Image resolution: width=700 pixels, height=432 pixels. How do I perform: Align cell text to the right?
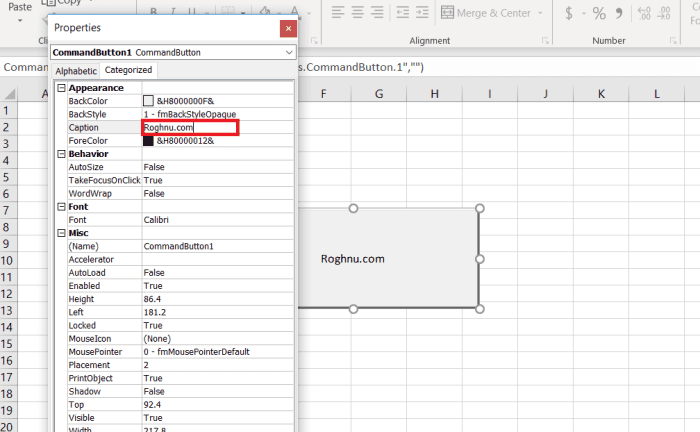pyautogui.click(x=377, y=12)
